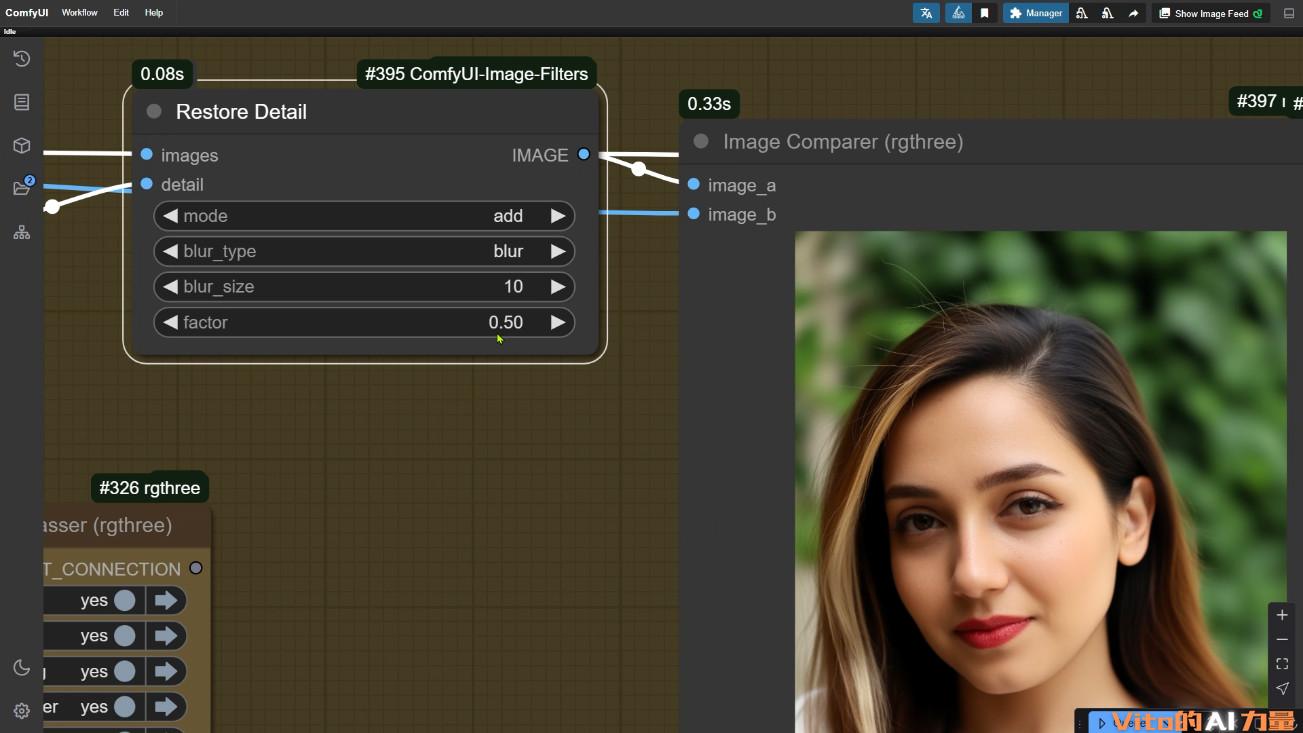Toggle the fourth yes bypass switch
1303x733 pixels.
click(x=125, y=707)
